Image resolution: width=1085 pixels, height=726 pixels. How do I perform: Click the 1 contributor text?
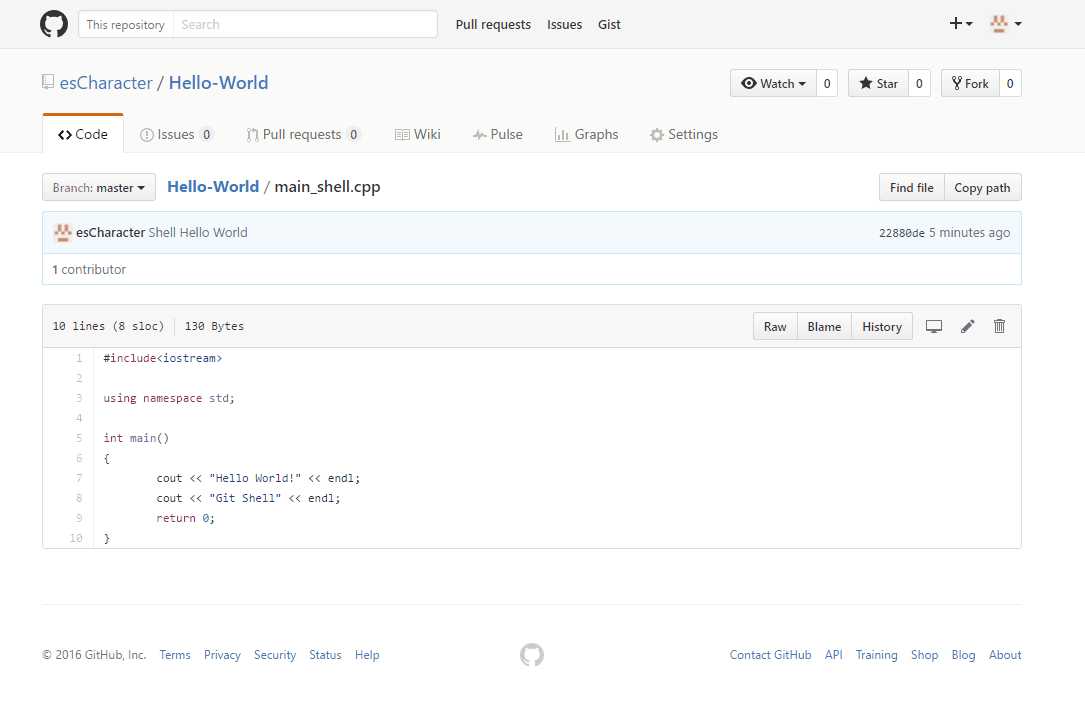coord(89,269)
